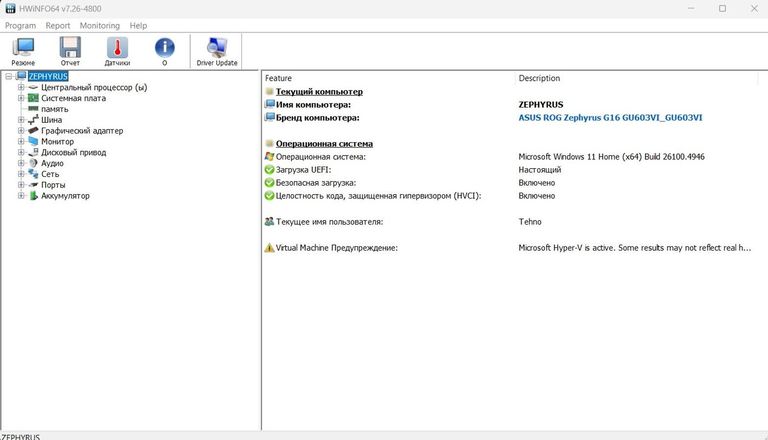The width and height of the screenshot is (768, 440).
Task: Open the Резюме summary toolbar icon
Action: [x=23, y=50]
